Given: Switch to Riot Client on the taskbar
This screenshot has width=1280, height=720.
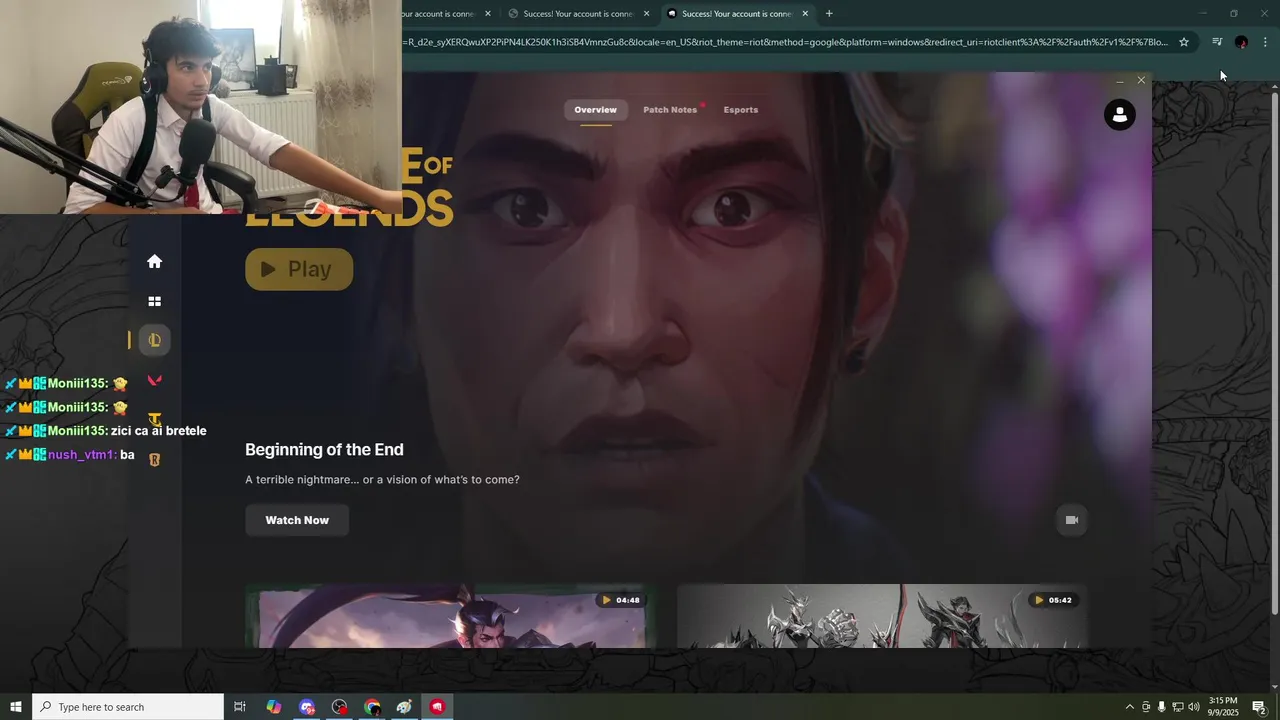Looking at the screenshot, I should [x=437, y=707].
